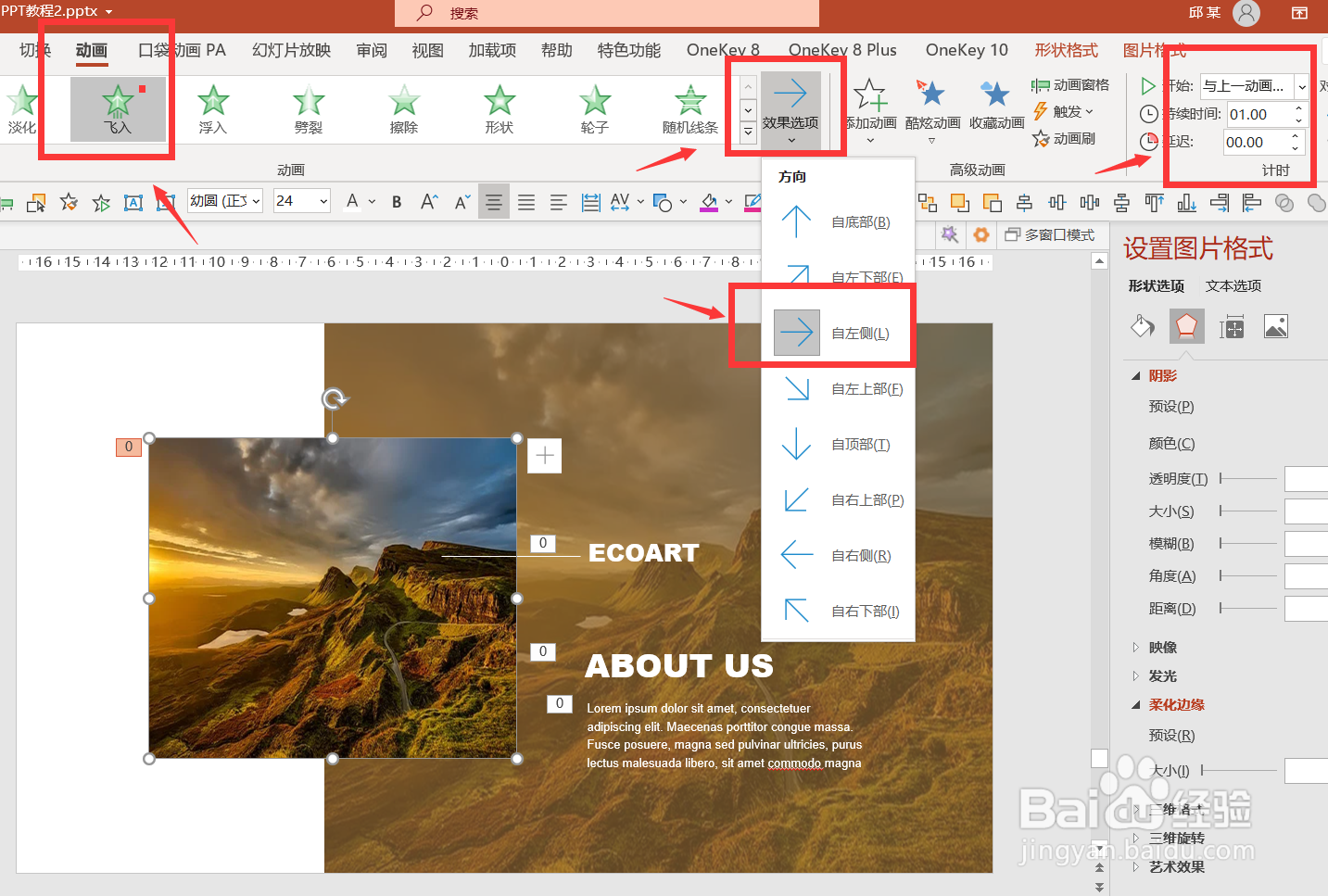Open the 动画窗格 animation pane
Image resolution: width=1328 pixels, height=896 pixels.
pos(1070,84)
